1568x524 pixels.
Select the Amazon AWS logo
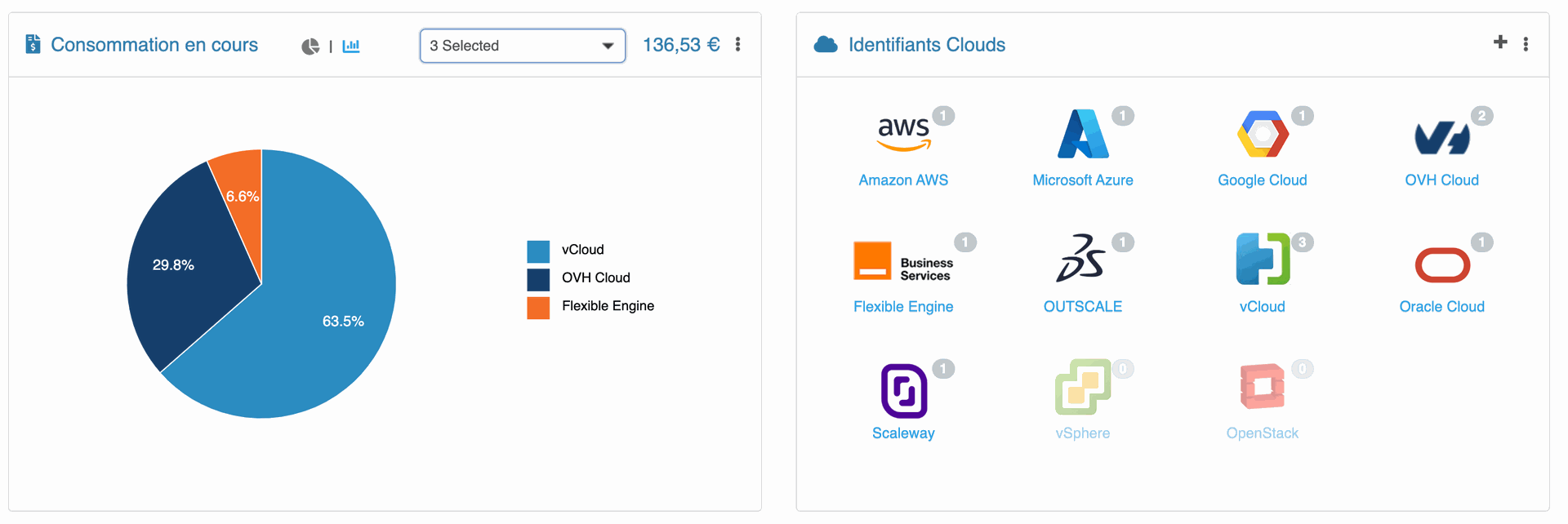click(x=903, y=134)
